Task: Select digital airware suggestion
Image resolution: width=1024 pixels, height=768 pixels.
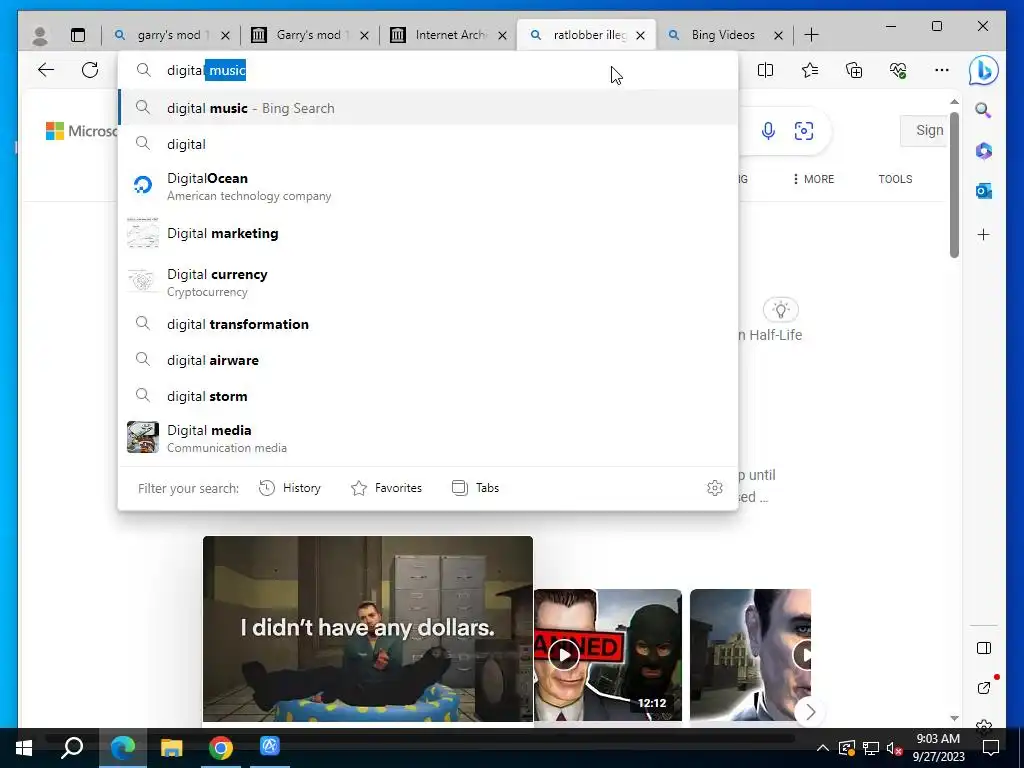Action: (x=428, y=360)
